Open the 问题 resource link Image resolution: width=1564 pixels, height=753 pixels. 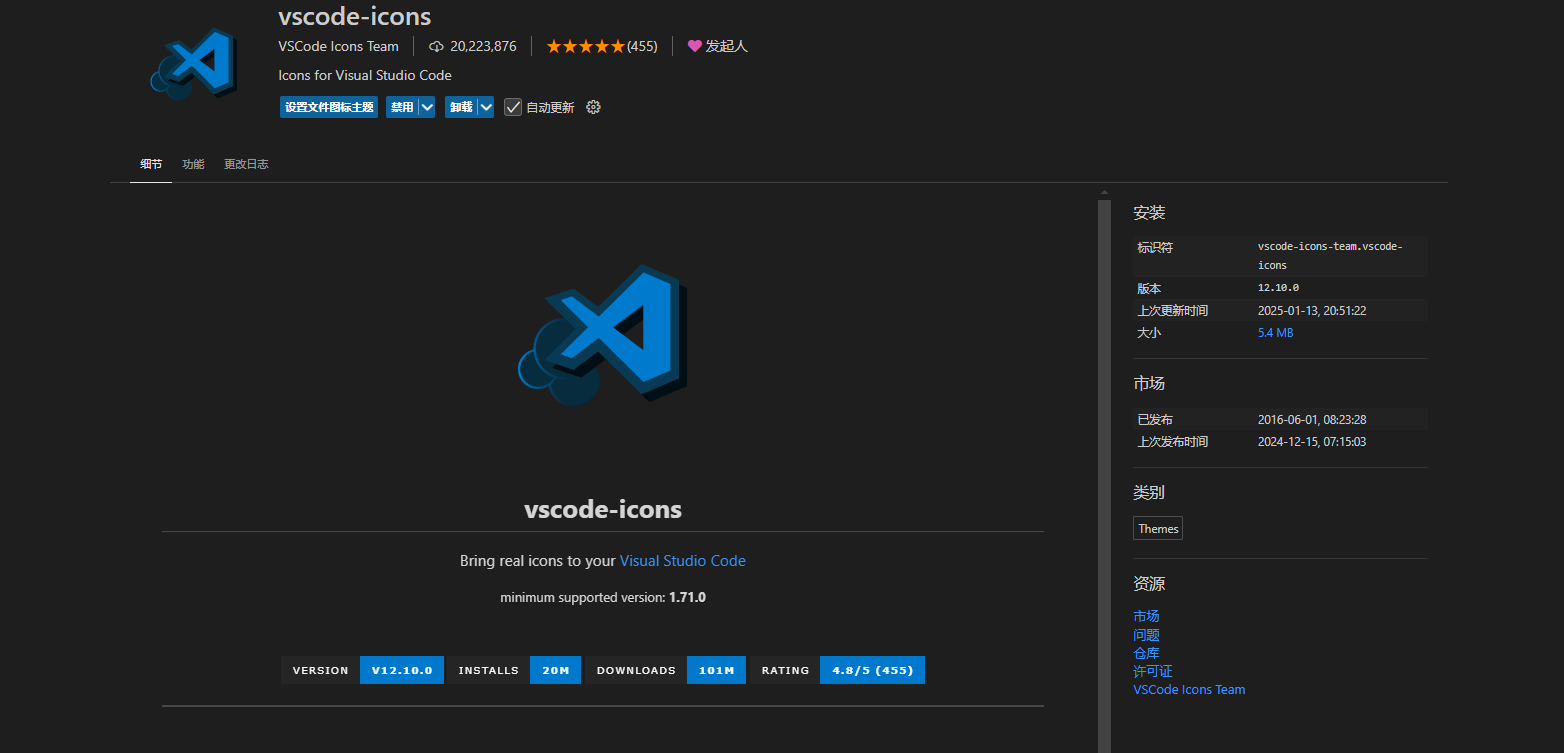click(x=1146, y=635)
